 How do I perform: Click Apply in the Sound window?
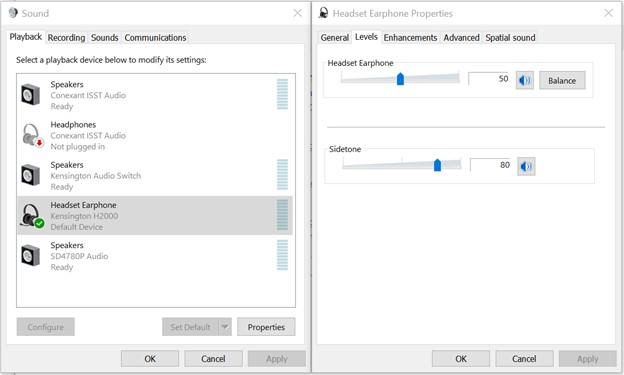pyautogui.click(x=277, y=359)
